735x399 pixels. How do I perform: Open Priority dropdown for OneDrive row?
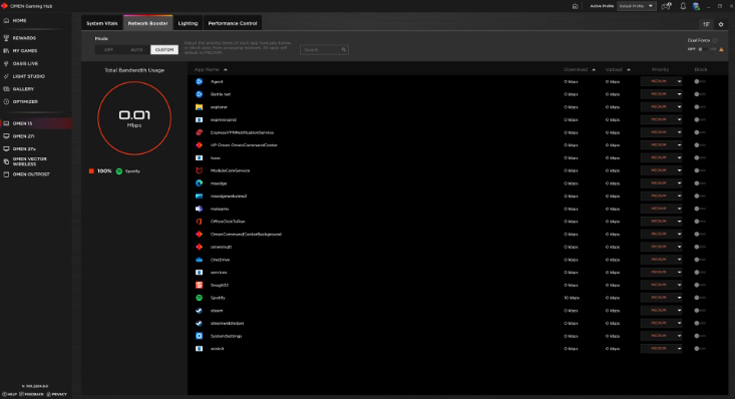pyautogui.click(x=661, y=259)
